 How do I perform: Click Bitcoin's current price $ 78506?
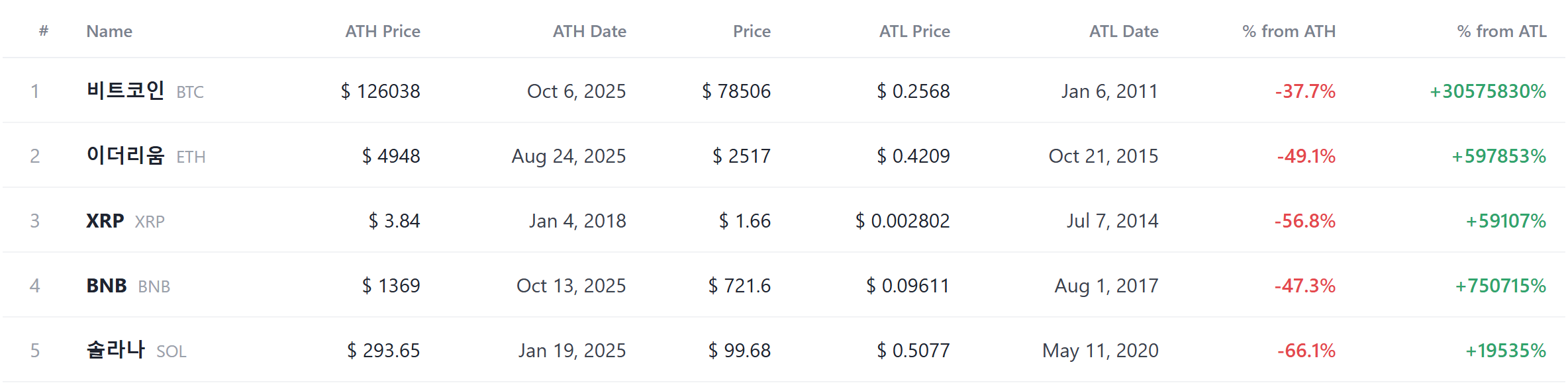pos(736,91)
